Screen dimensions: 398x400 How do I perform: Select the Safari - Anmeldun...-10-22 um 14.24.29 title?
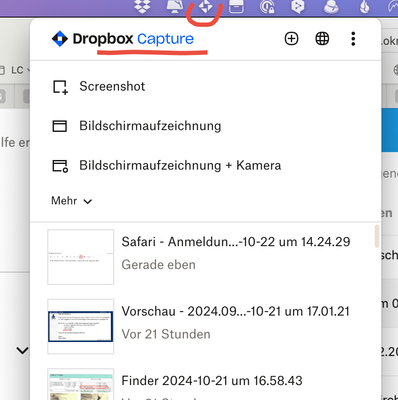tap(236, 242)
